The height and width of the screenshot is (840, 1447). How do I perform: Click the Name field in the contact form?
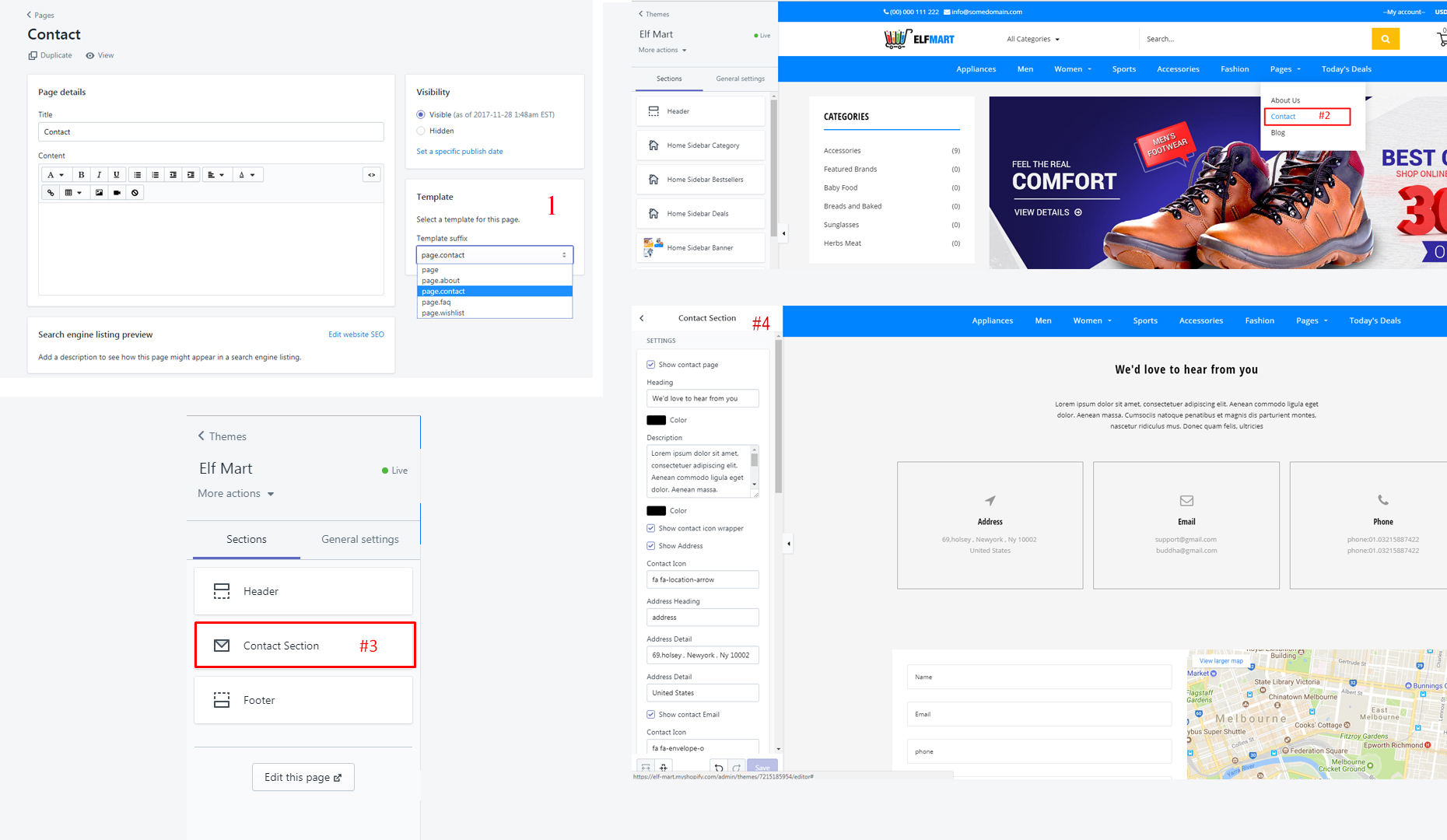pos(1039,677)
